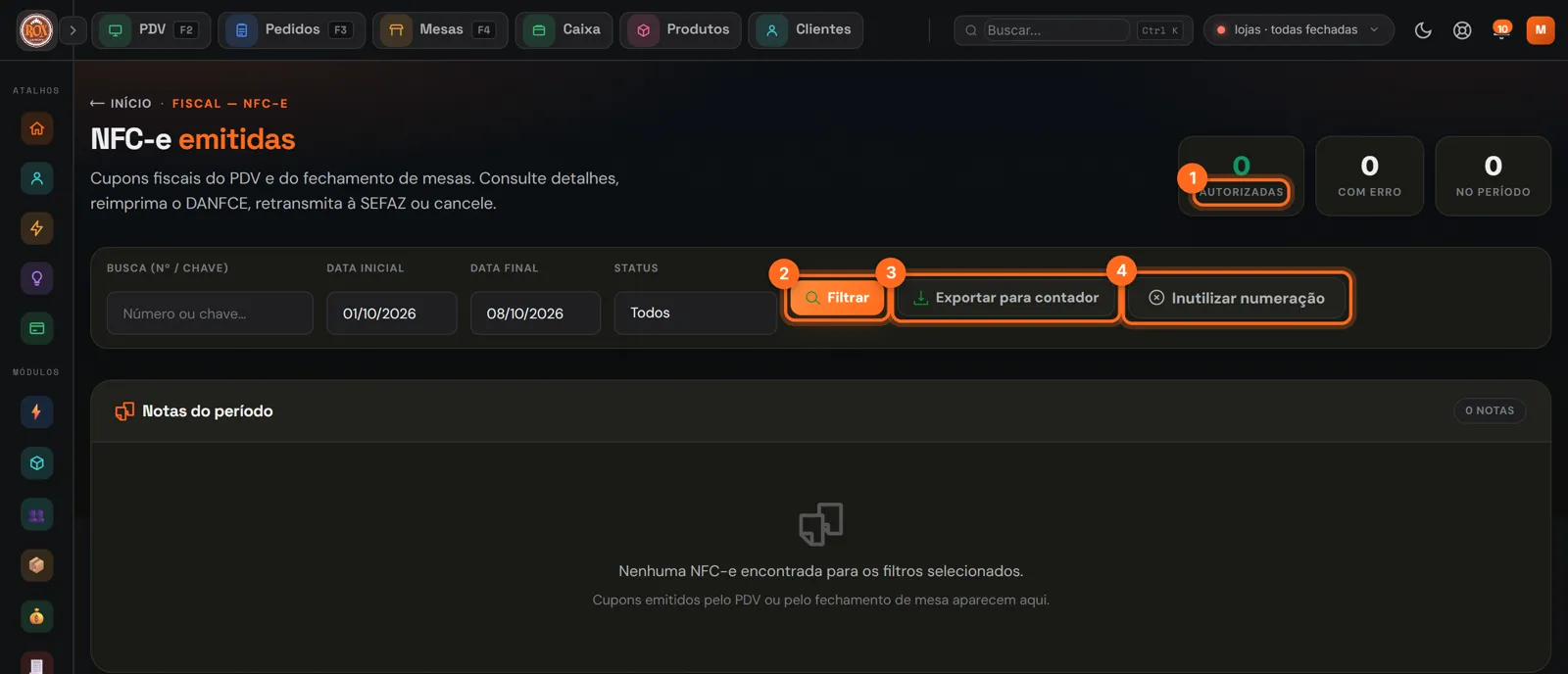Open the purple lightbulb shortcut icon

pyautogui.click(x=36, y=278)
